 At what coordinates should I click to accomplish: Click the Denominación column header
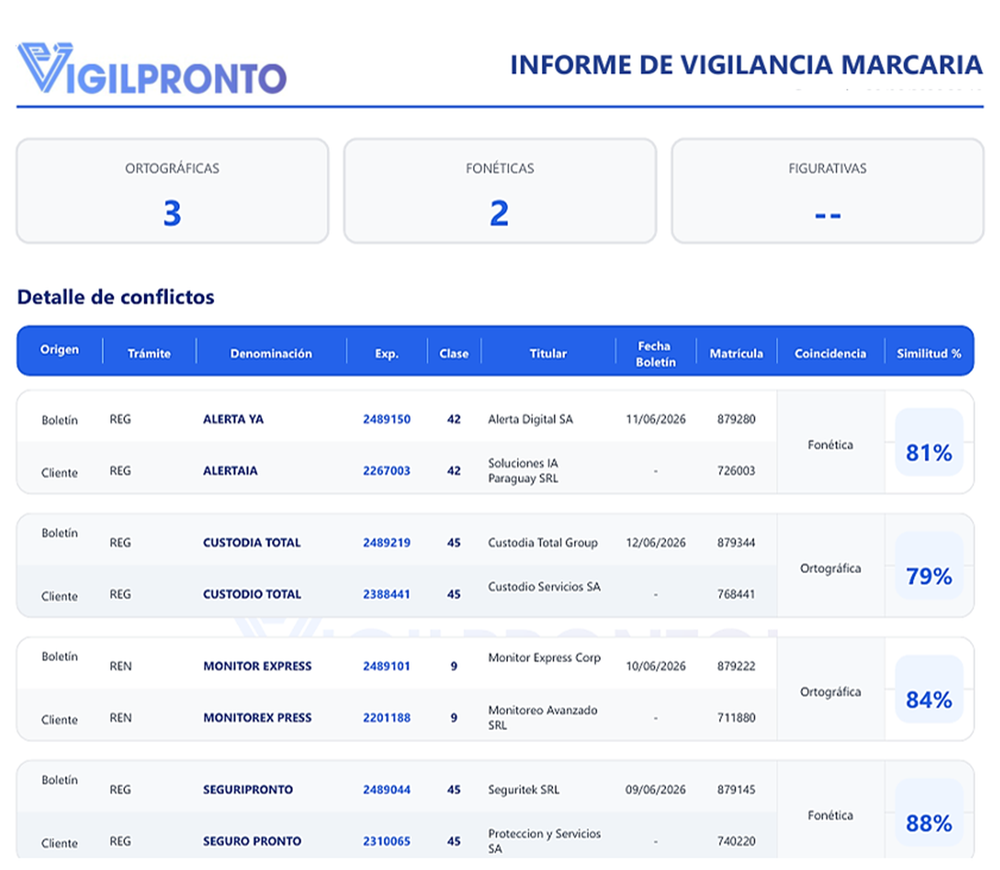point(271,353)
